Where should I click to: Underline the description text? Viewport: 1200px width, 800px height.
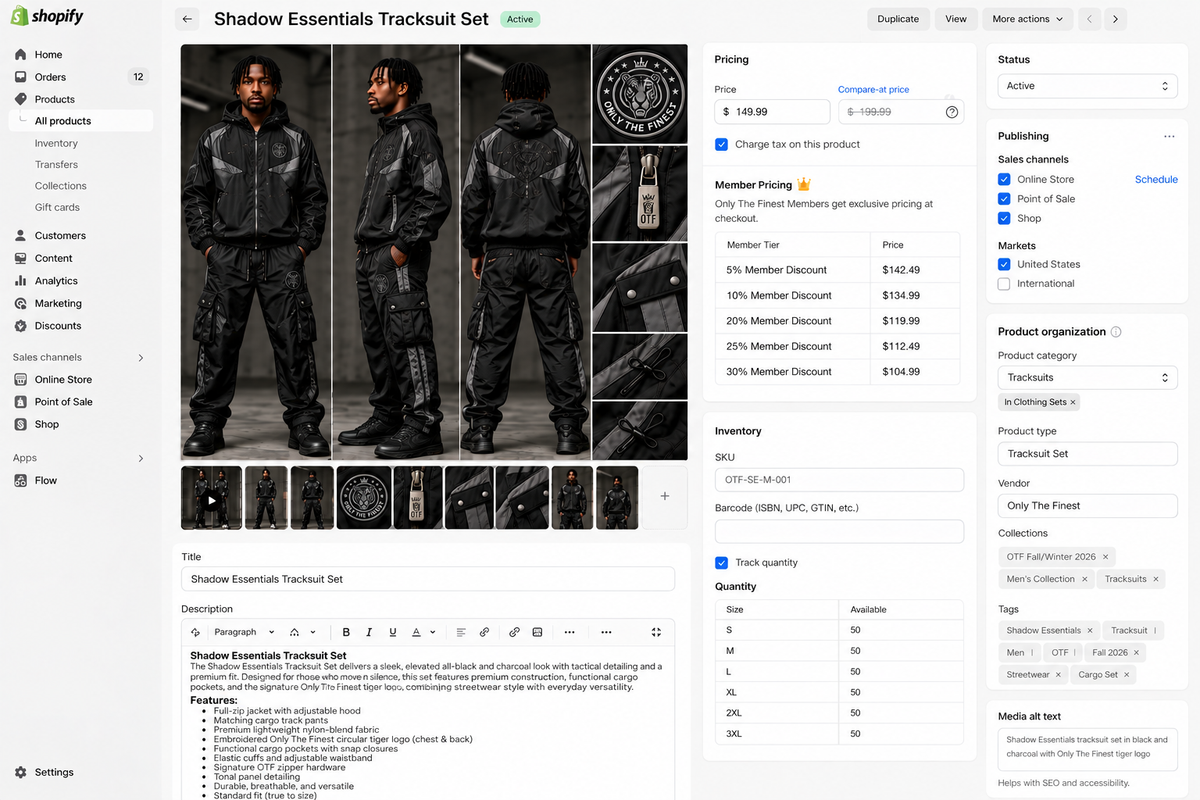pos(393,632)
